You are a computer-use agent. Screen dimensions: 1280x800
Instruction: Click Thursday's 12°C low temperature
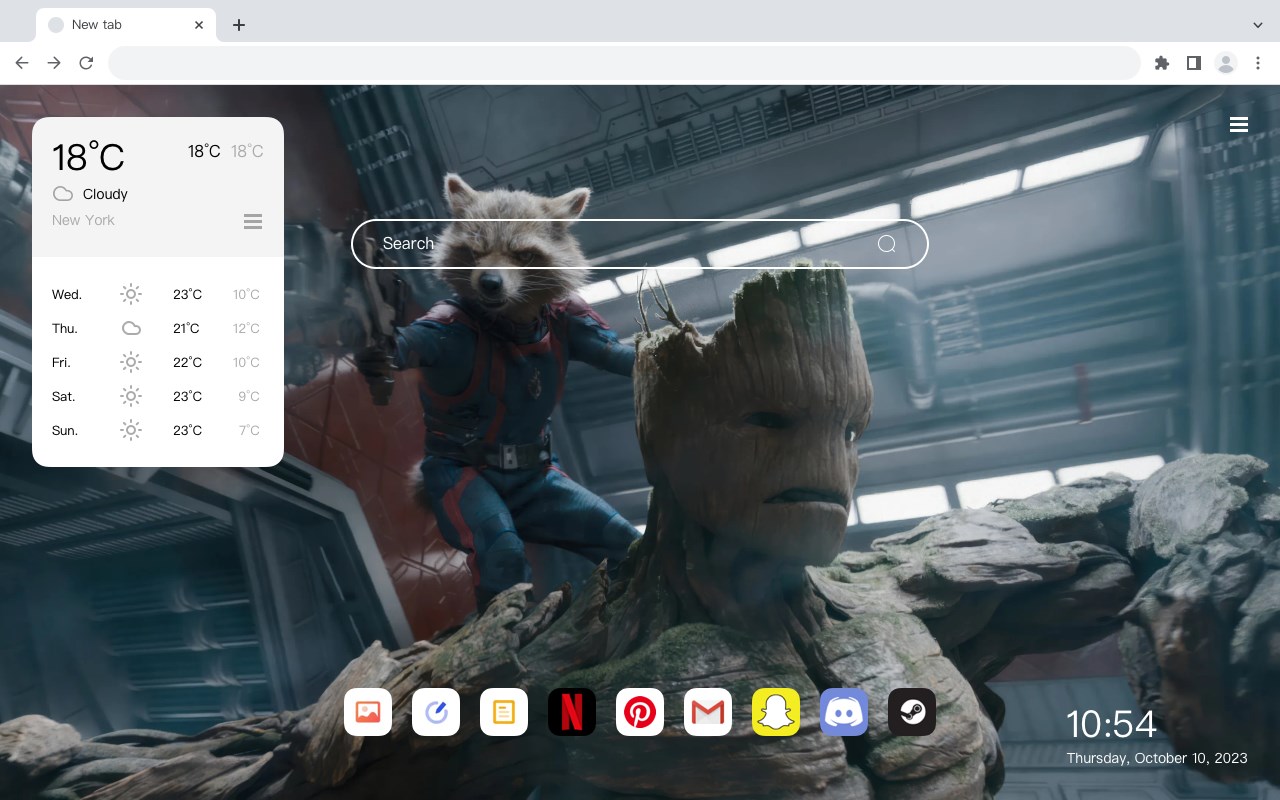coord(246,328)
